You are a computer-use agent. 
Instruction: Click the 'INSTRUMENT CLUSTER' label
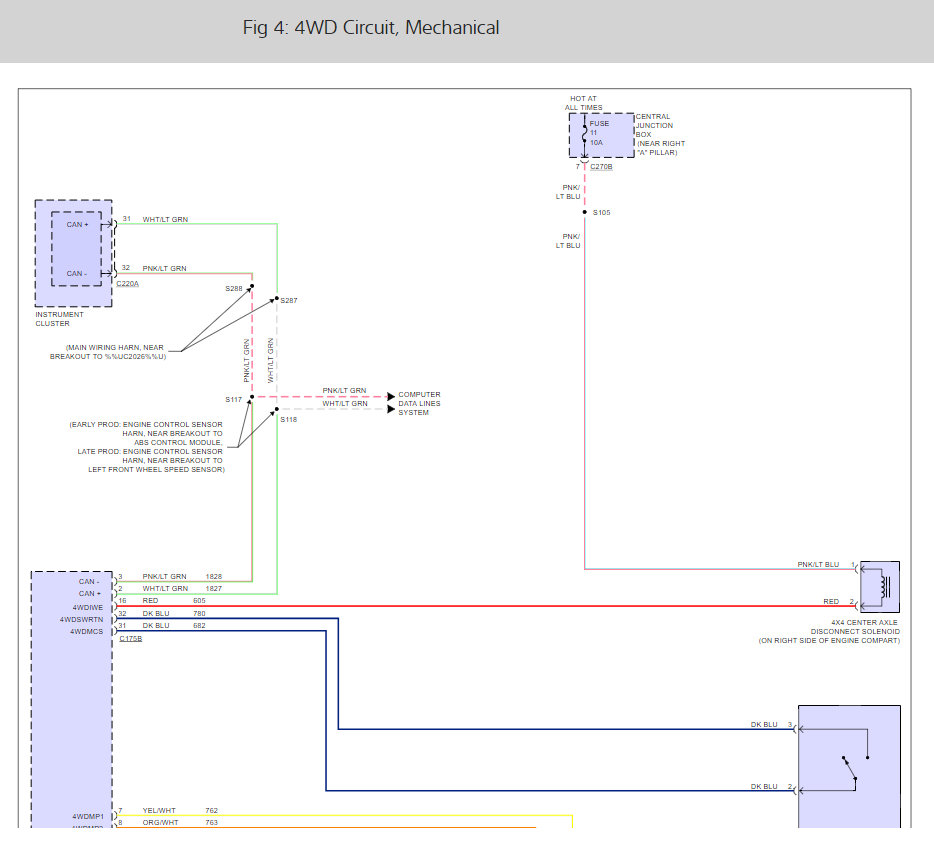click(x=59, y=319)
